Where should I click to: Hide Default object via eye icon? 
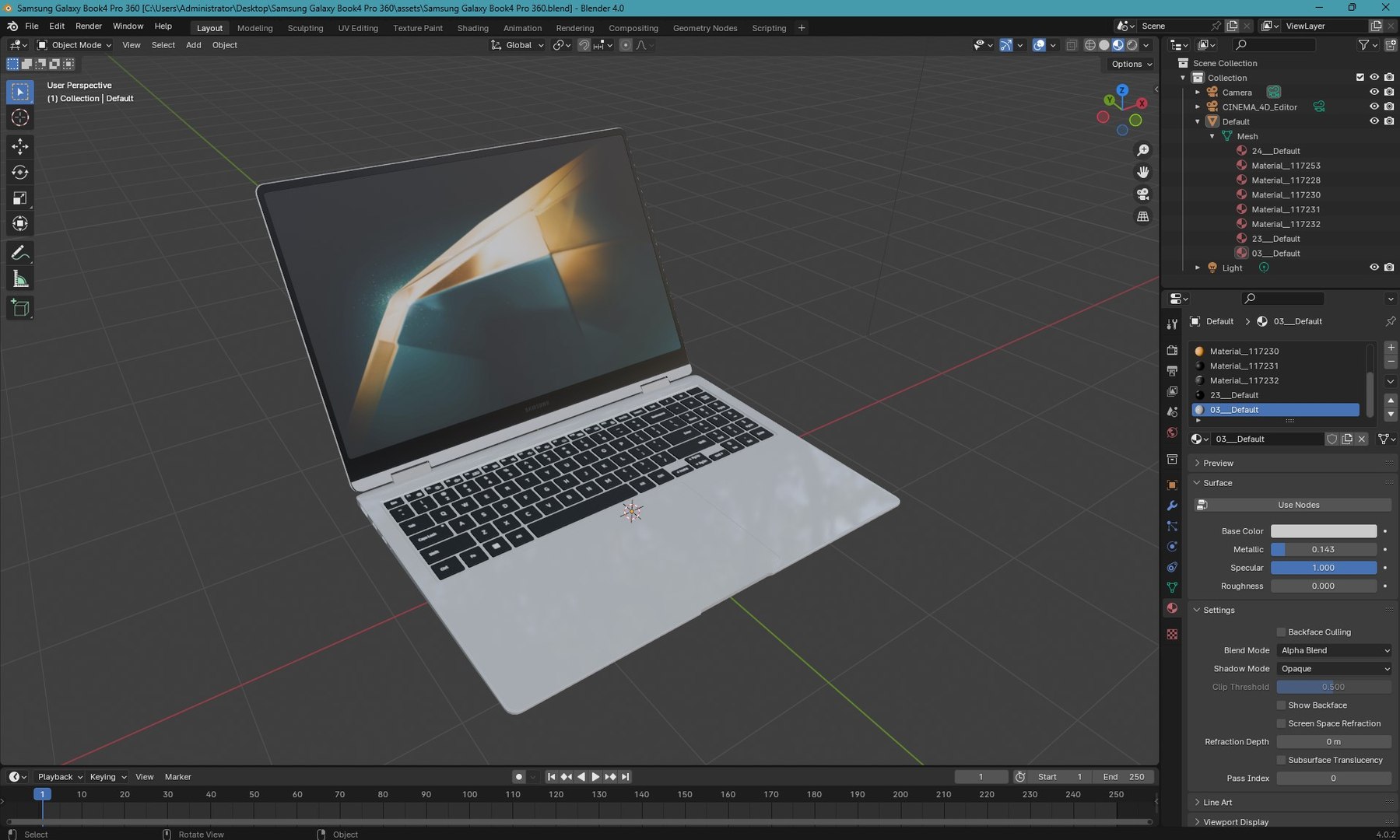[x=1374, y=121]
